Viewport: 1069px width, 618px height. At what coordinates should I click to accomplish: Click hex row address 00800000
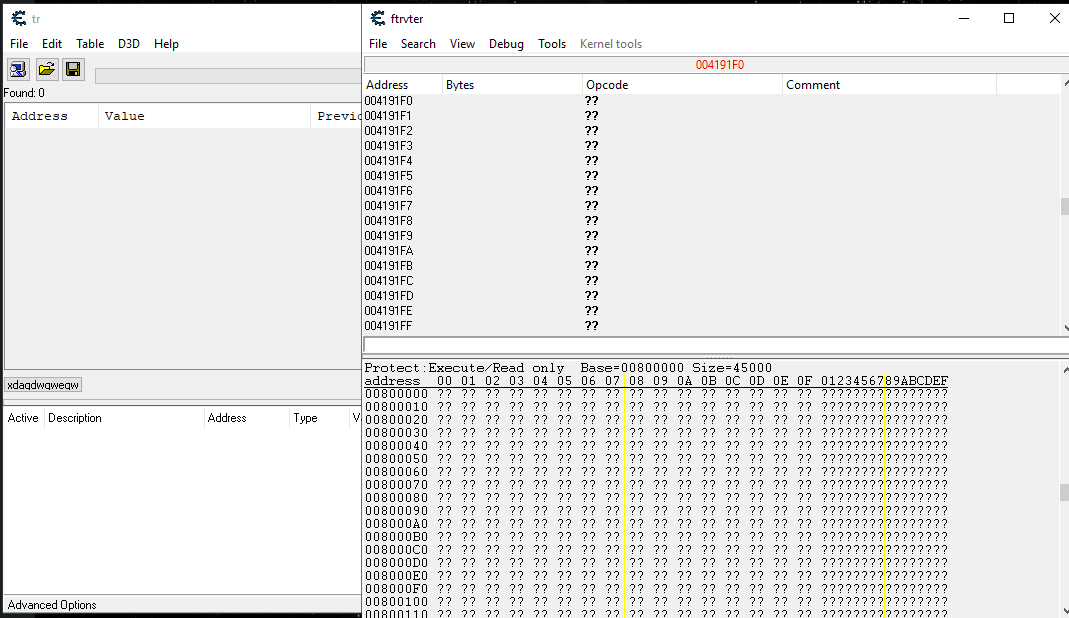point(396,394)
